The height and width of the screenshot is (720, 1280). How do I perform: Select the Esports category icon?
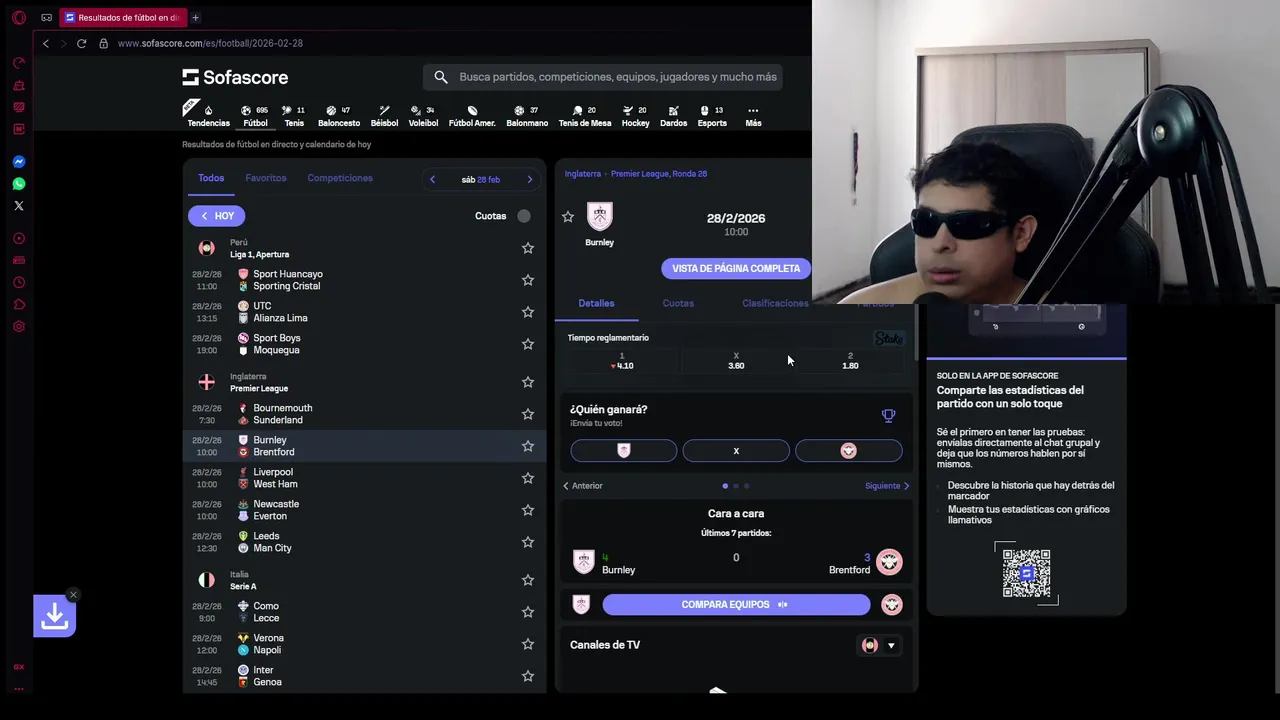[x=712, y=116]
